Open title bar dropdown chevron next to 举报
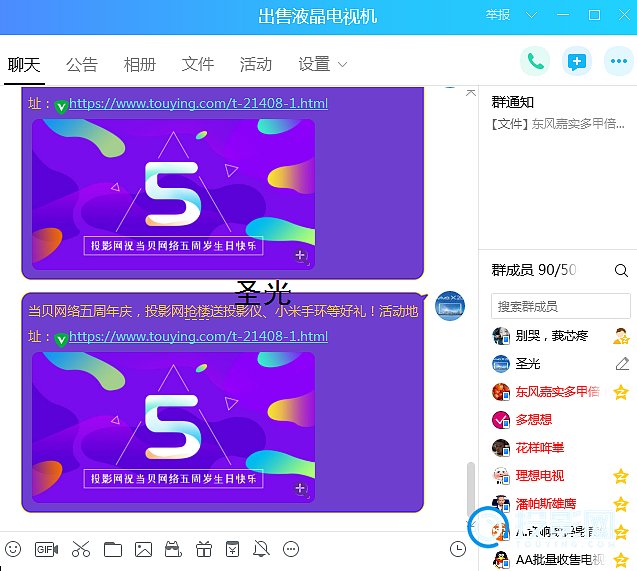Viewport: 637px width, 571px height. click(x=531, y=15)
